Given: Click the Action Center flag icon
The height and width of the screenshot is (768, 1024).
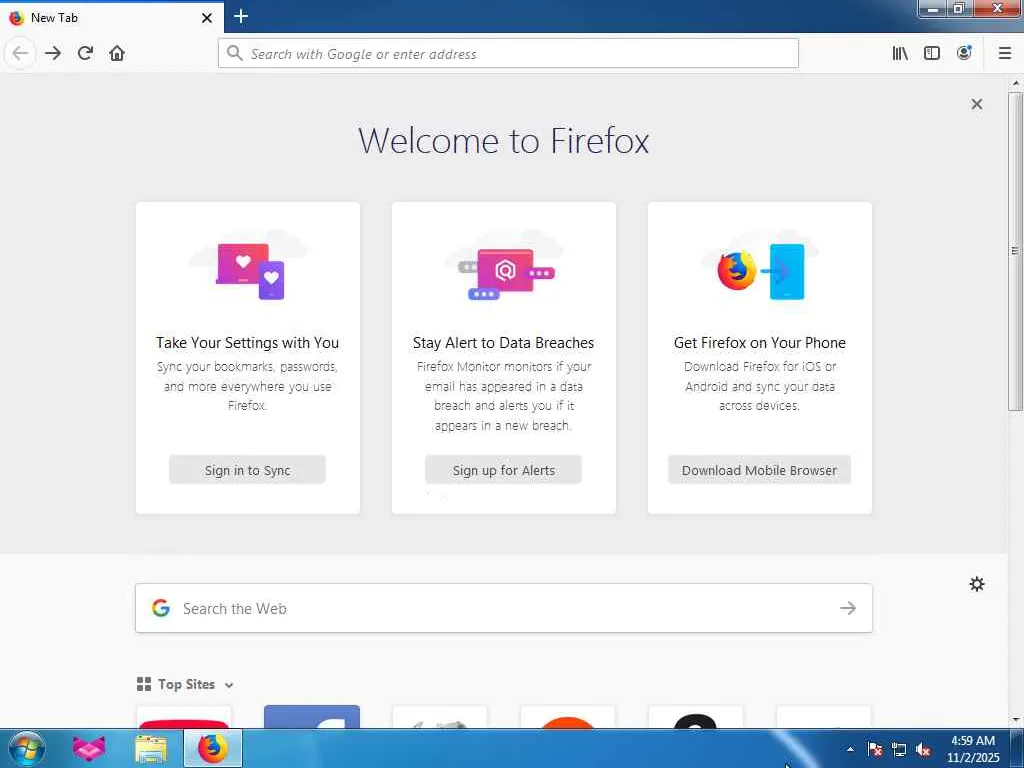Looking at the screenshot, I should tap(875, 749).
